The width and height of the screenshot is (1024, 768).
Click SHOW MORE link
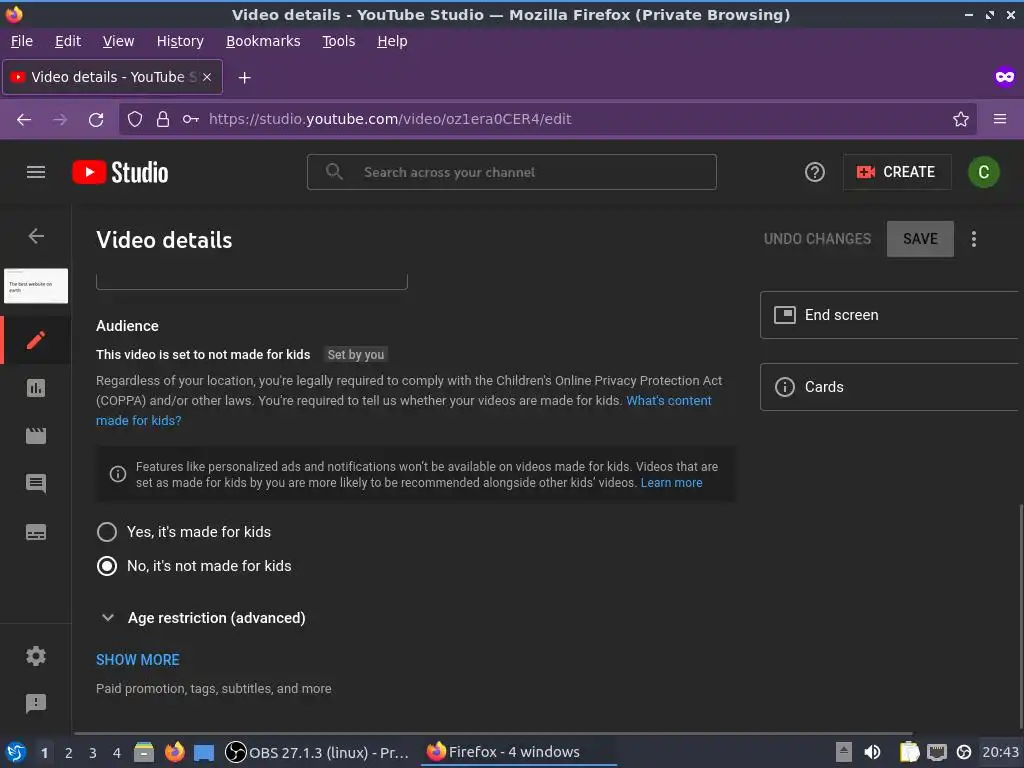138,660
